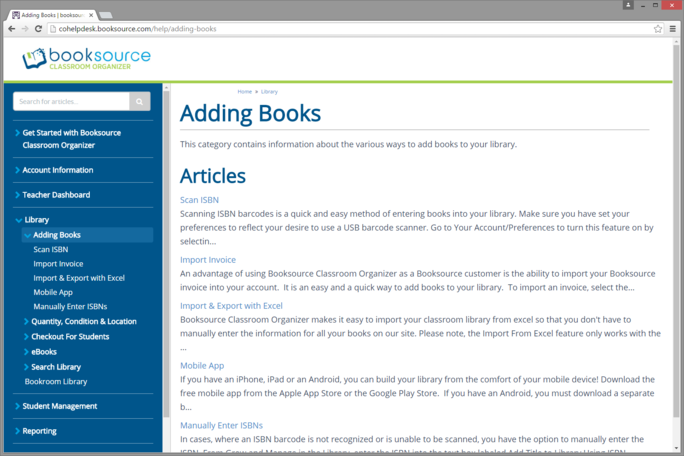Open Import & Export with Excel article

[x=231, y=306]
